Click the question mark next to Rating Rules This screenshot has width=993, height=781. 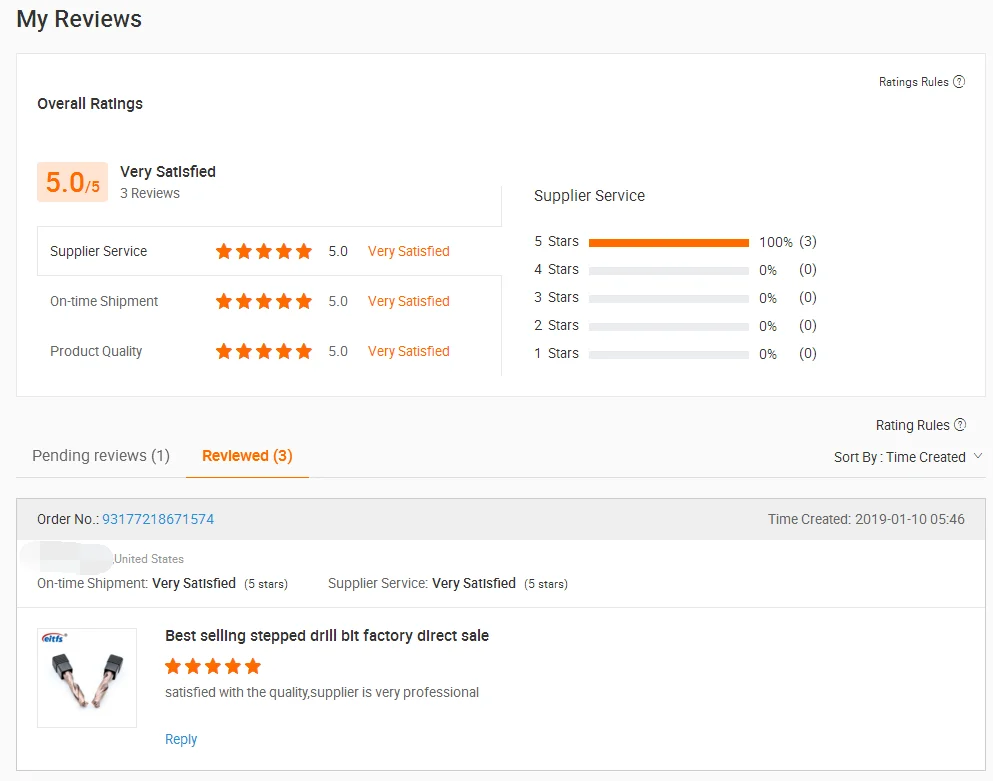coord(960,425)
